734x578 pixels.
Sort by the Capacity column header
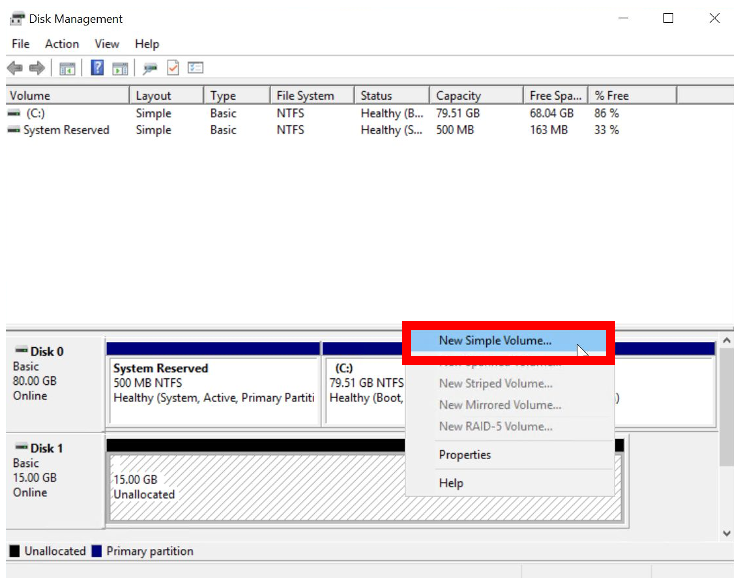[459, 96]
